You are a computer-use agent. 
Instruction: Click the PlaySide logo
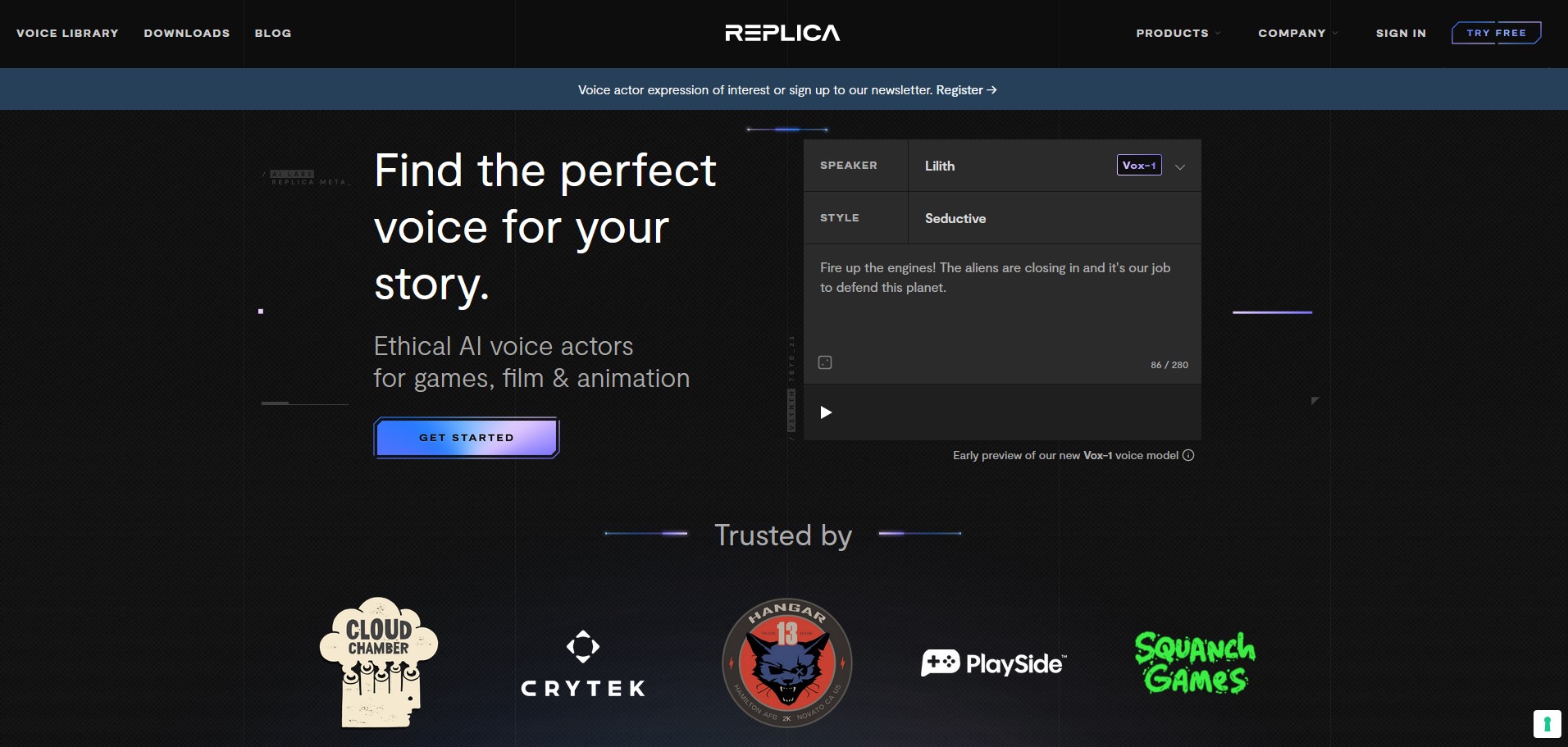[994, 663]
